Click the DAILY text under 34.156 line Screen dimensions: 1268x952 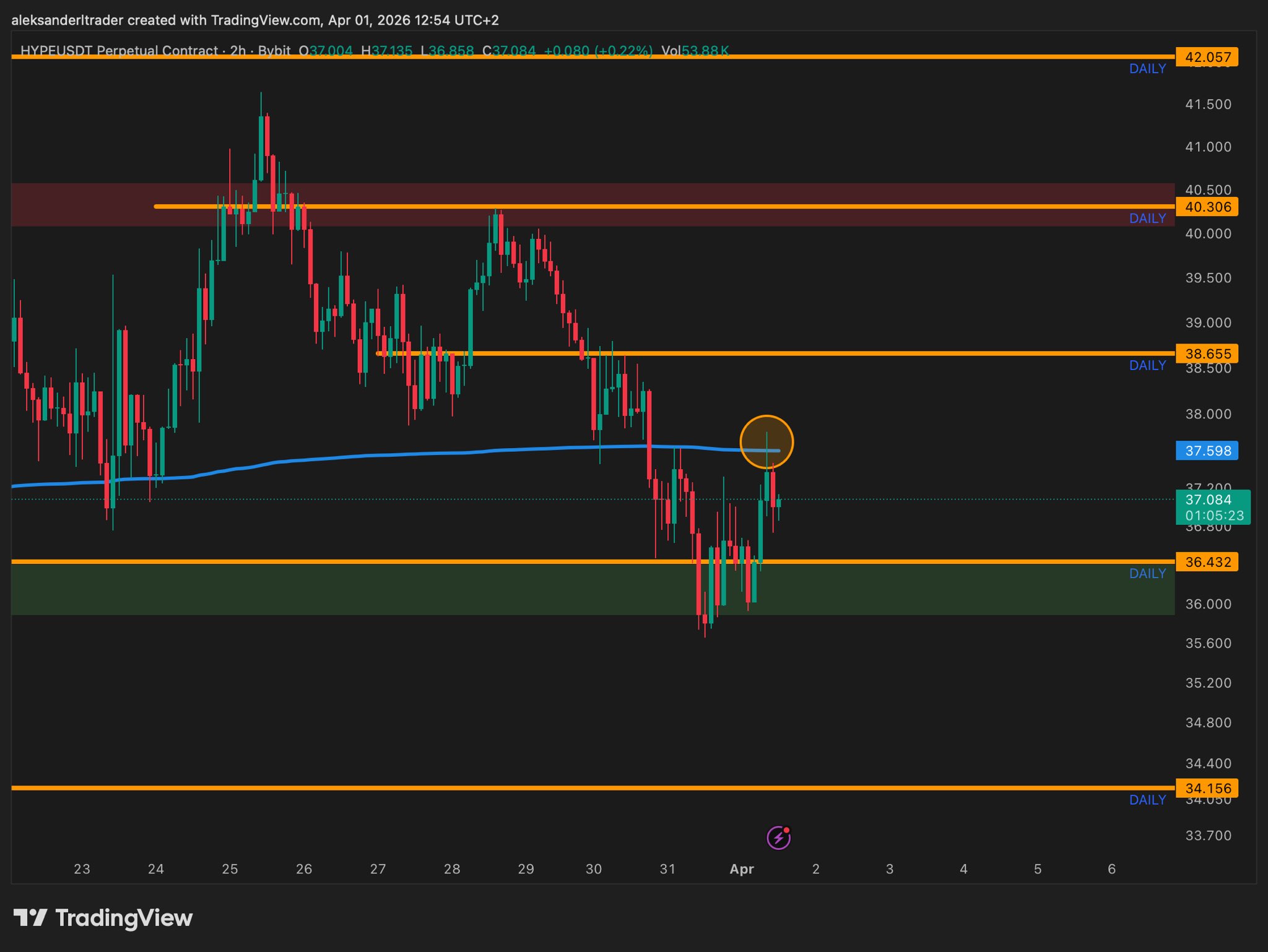point(1147,800)
